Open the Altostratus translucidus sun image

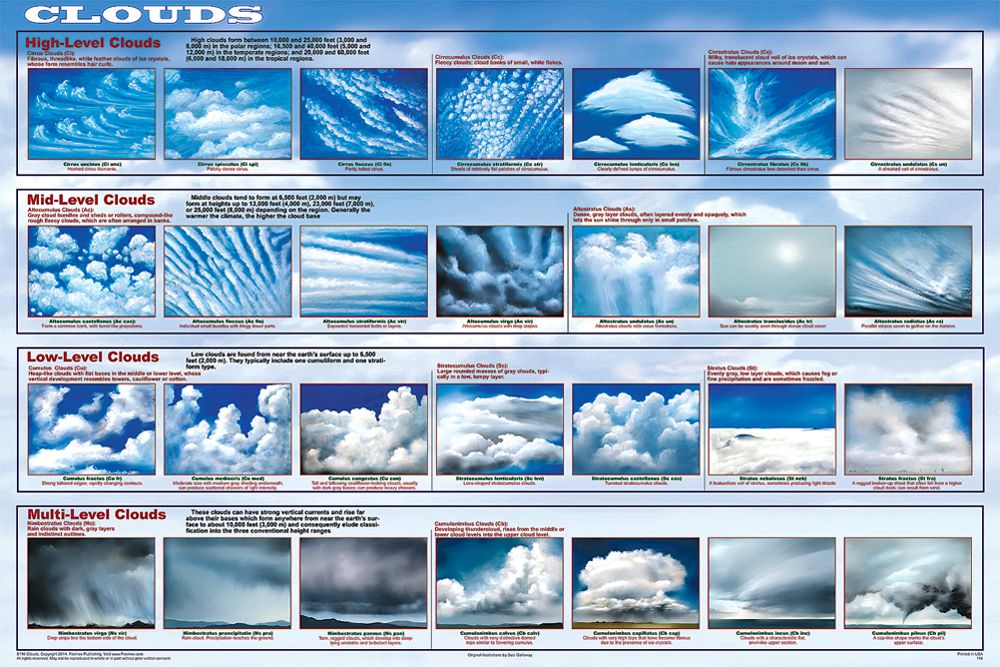[x=772, y=271]
